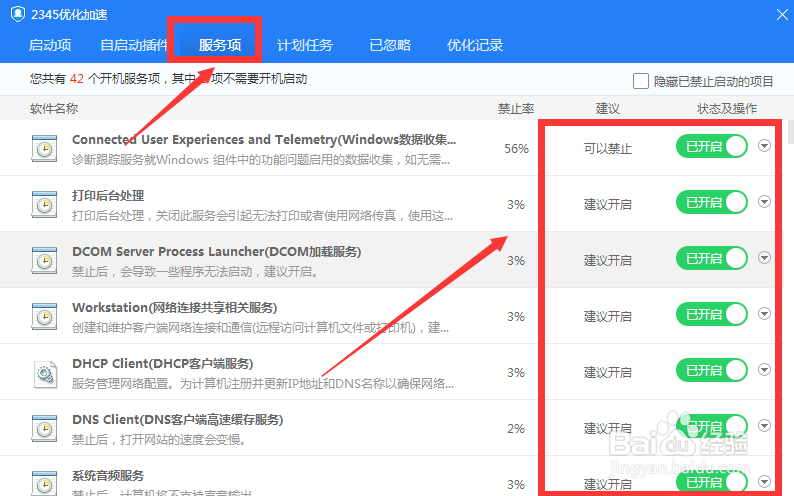Close the 2345优化加速 window
Viewport: 794px width, 496px height.
tap(782, 15)
